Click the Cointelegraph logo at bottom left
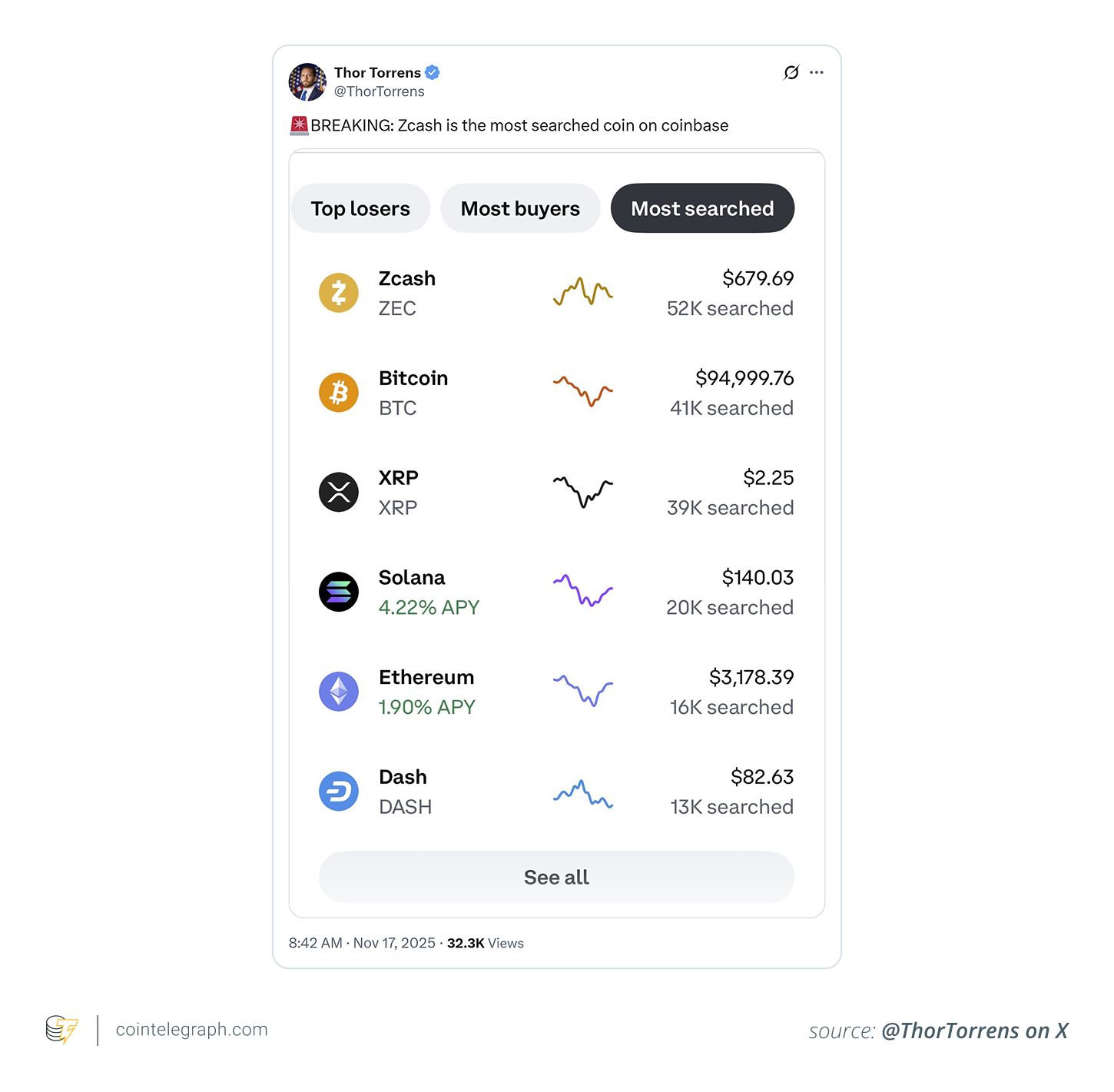 pyautogui.click(x=62, y=1030)
